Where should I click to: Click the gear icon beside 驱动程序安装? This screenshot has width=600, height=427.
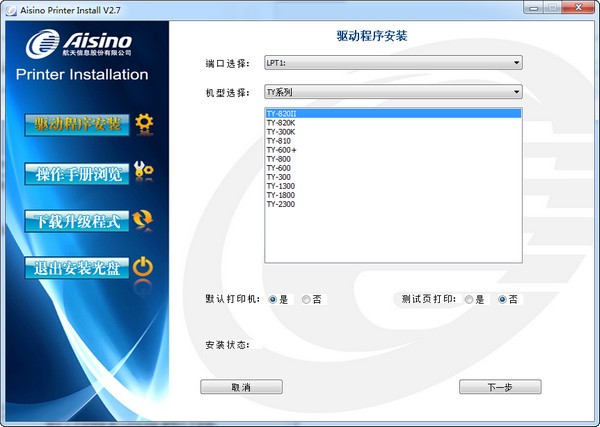(144, 124)
